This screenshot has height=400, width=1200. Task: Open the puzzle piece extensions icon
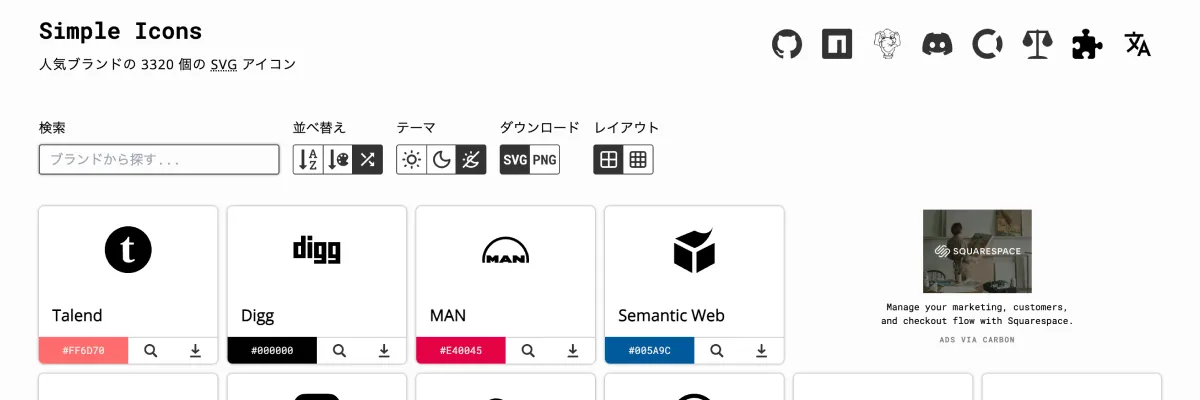click(x=1087, y=44)
